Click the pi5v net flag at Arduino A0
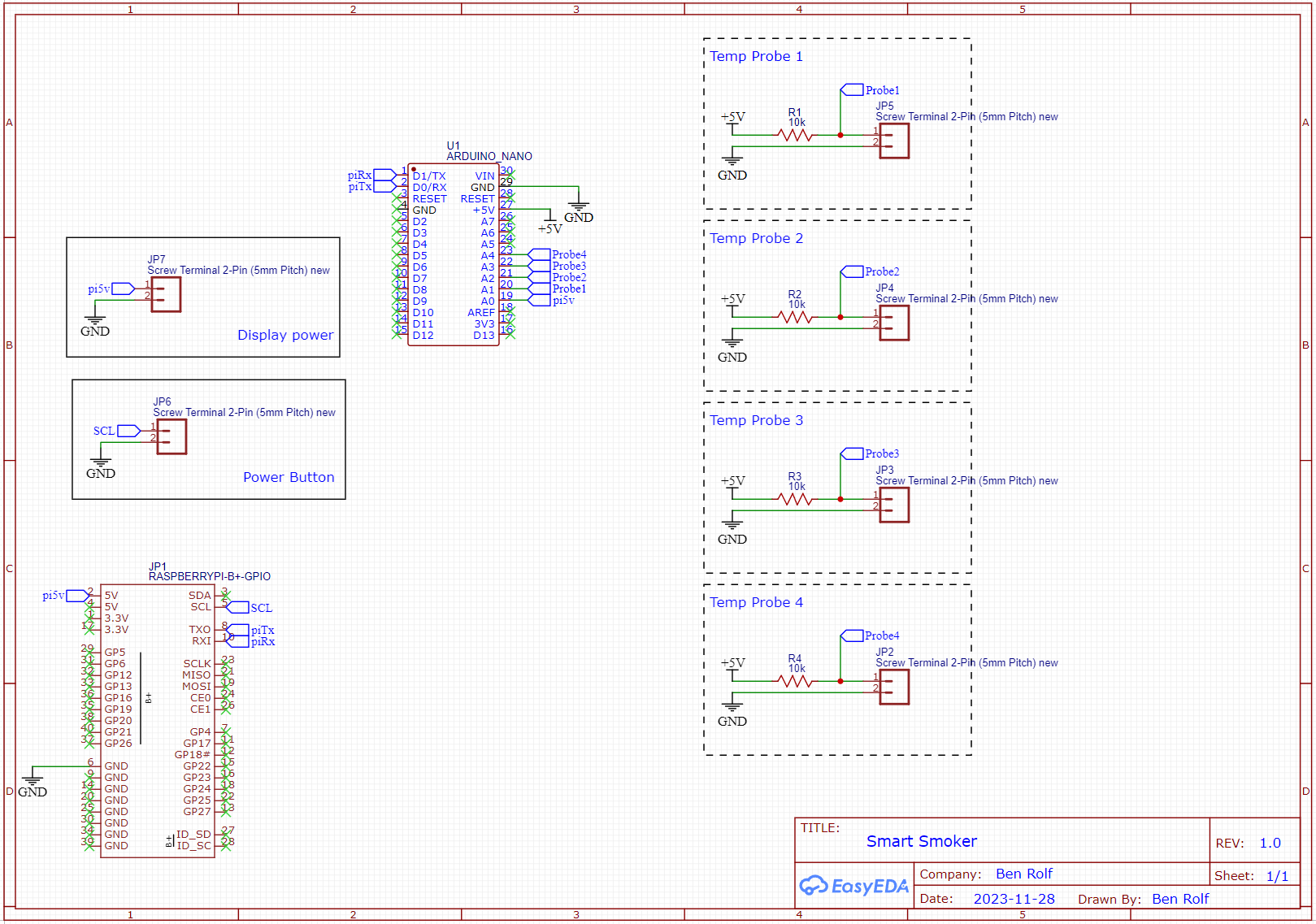Viewport: 1316px width, 924px height. tap(552, 300)
